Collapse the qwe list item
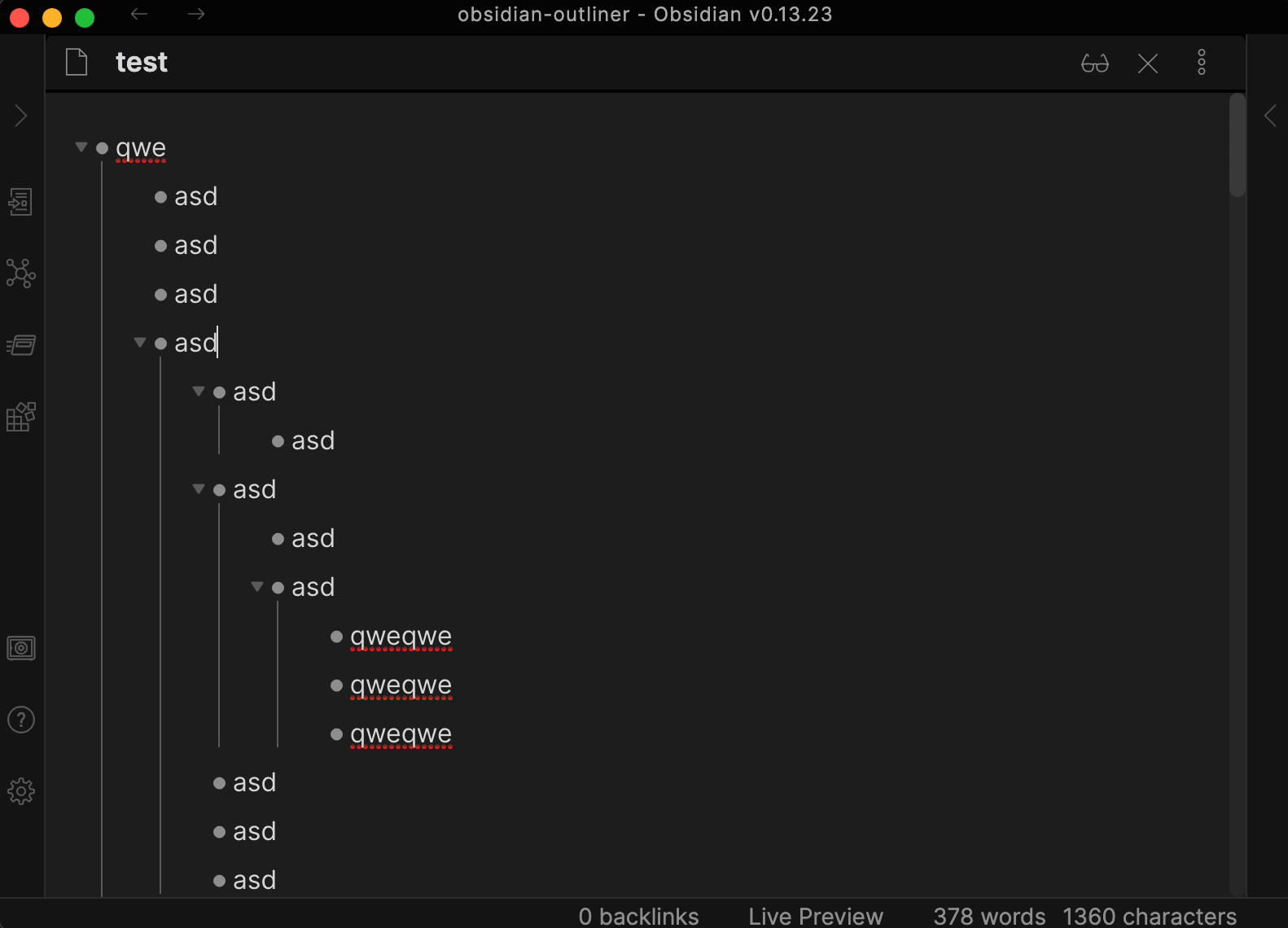 tap(81, 147)
